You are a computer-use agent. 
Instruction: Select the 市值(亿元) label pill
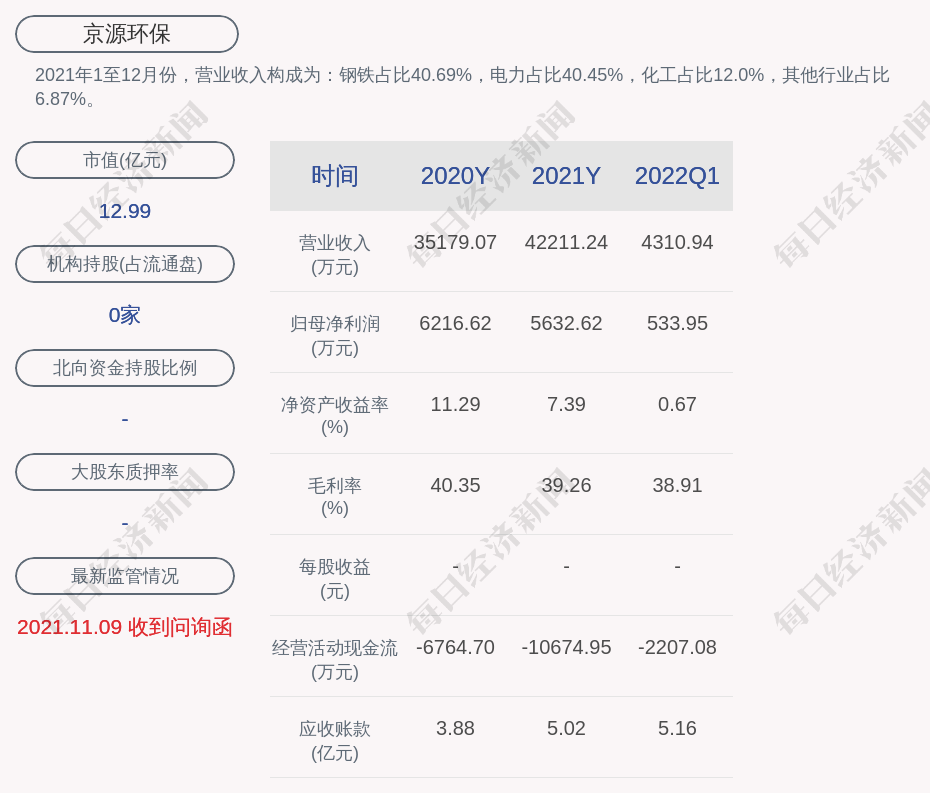(x=125, y=160)
